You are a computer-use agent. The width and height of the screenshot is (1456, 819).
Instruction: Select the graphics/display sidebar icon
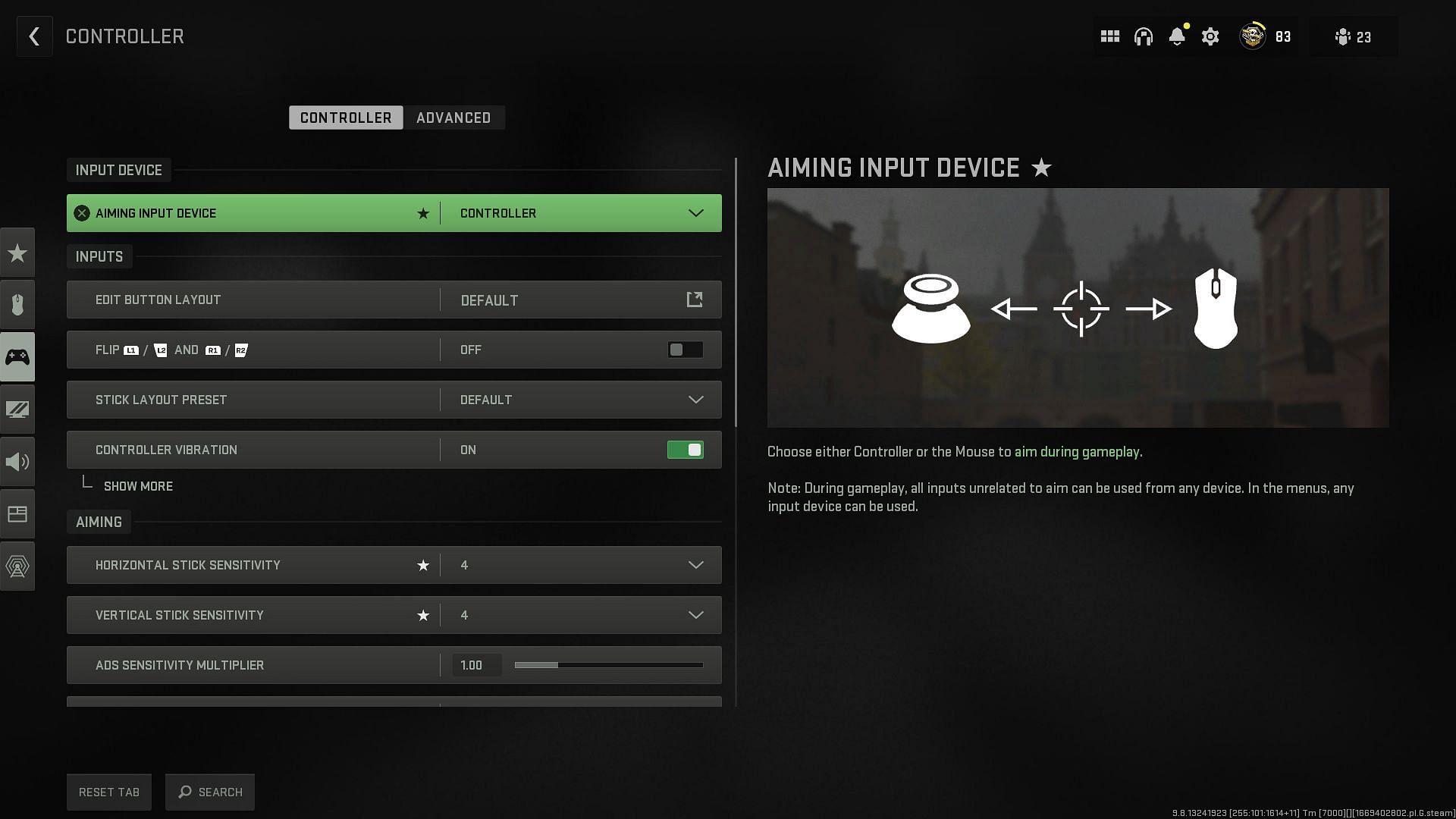pyautogui.click(x=18, y=409)
